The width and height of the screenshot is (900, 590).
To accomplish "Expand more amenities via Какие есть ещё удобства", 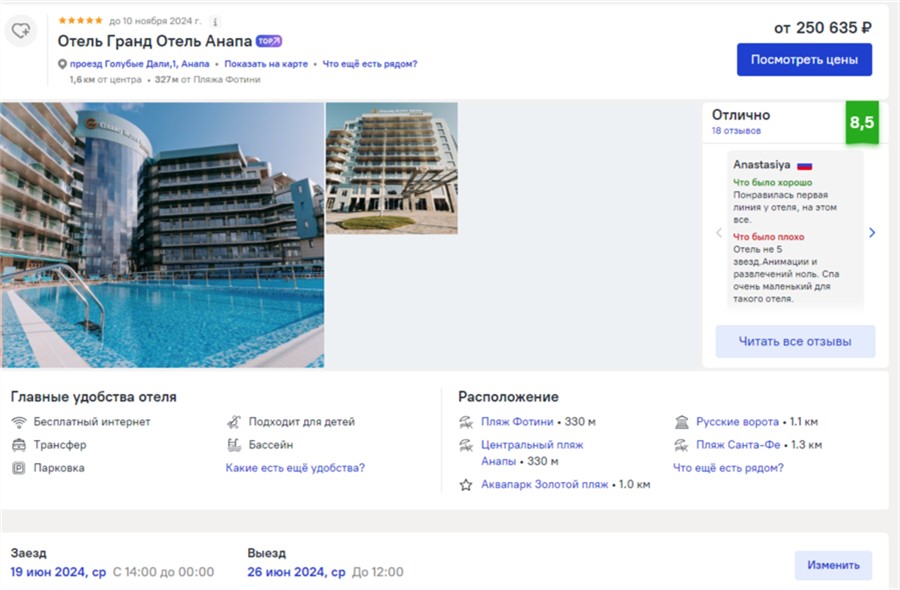I will coord(295,468).
